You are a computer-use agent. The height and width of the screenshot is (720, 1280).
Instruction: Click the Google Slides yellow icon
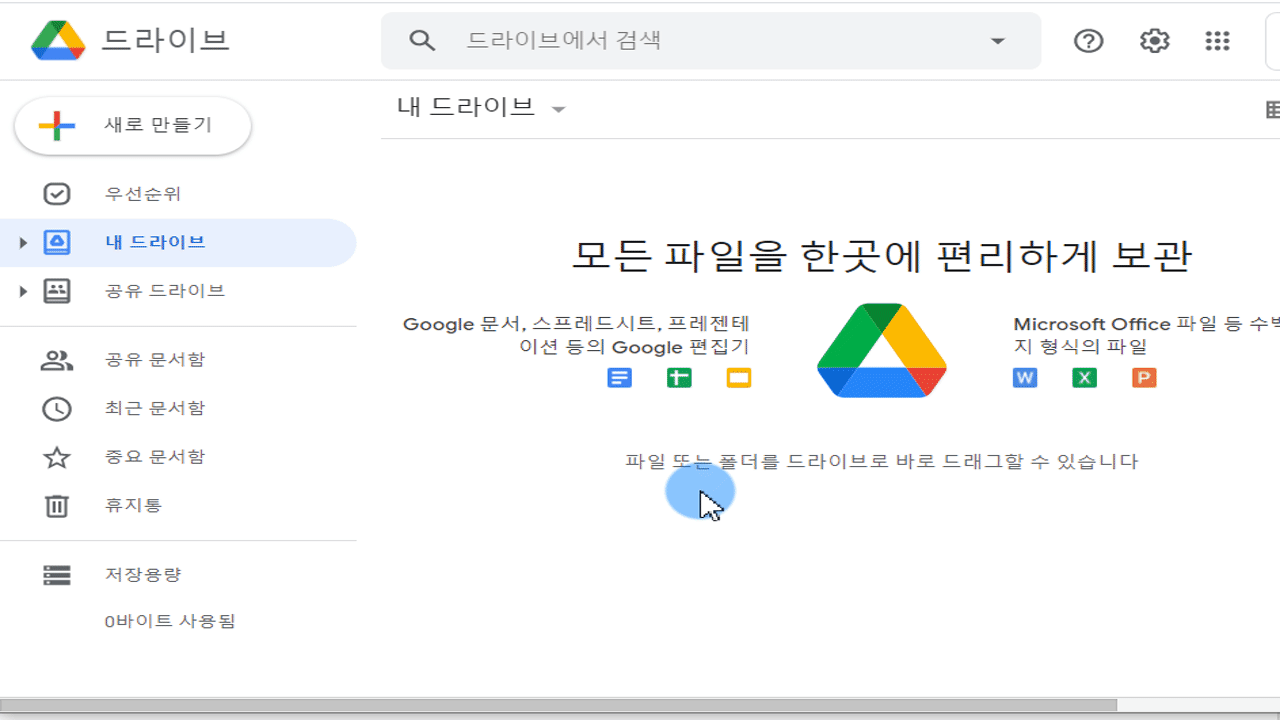pos(739,378)
